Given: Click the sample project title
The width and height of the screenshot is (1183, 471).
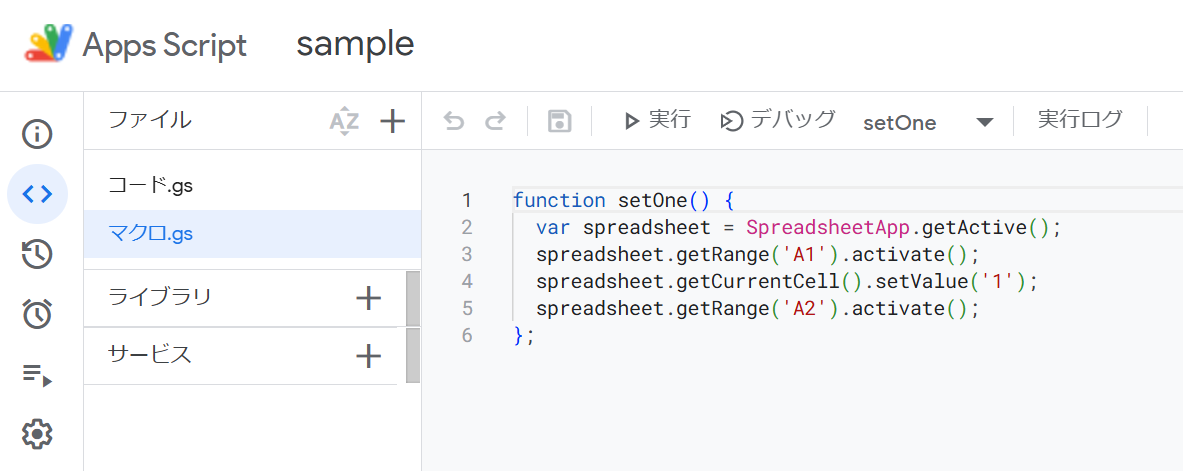Looking at the screenshot, I should point(355,44).
